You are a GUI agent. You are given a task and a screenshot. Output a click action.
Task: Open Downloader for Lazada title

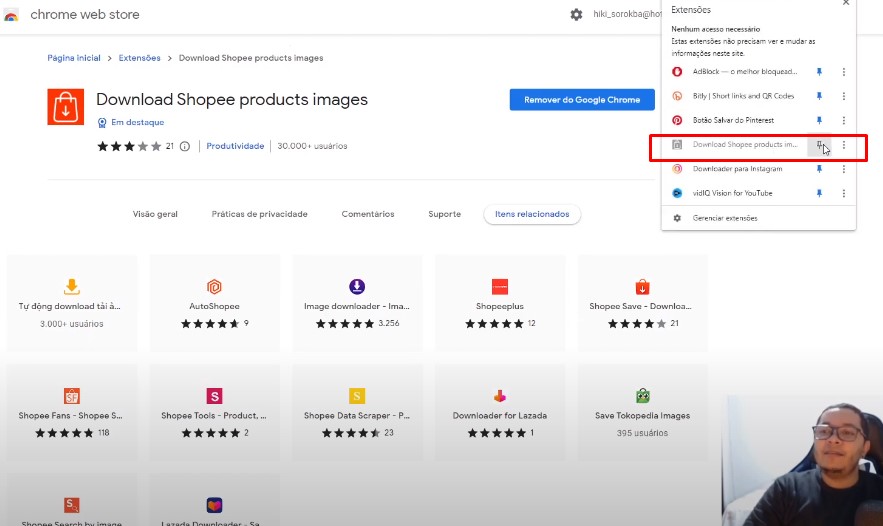pyautogui.click(x=500, y=416)
